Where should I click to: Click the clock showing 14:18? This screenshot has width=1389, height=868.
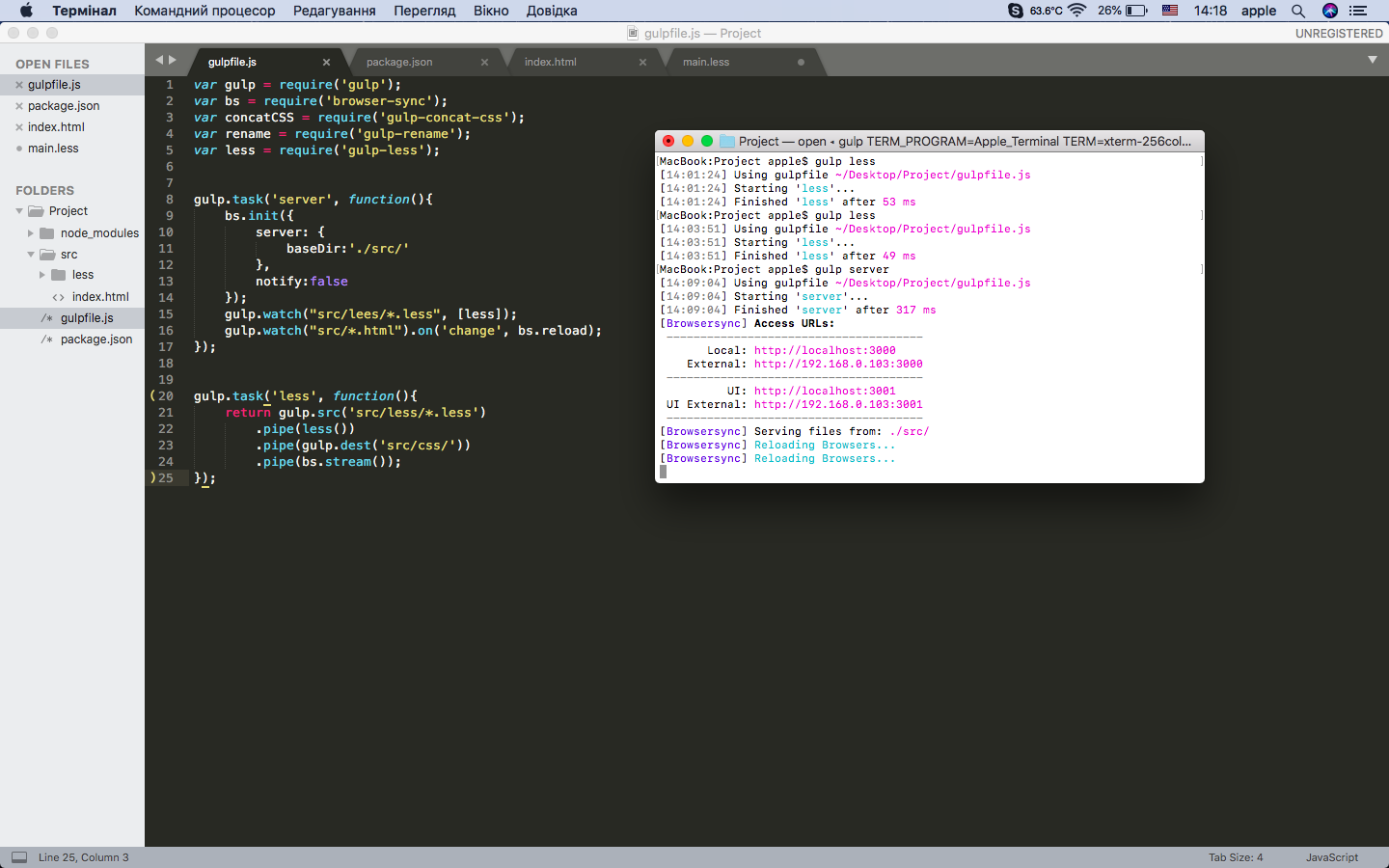1211,11
